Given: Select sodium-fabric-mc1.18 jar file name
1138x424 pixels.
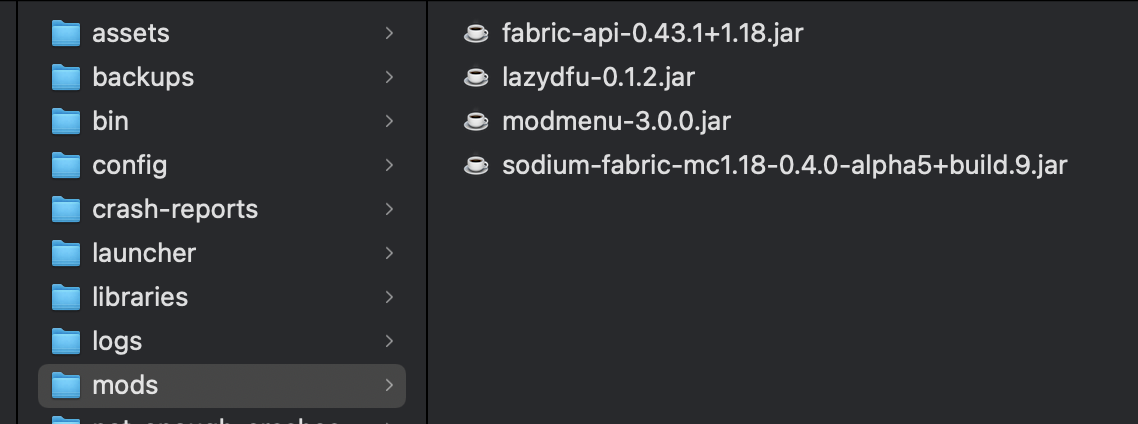Looking at the screenshot, I should click(784, 165).
